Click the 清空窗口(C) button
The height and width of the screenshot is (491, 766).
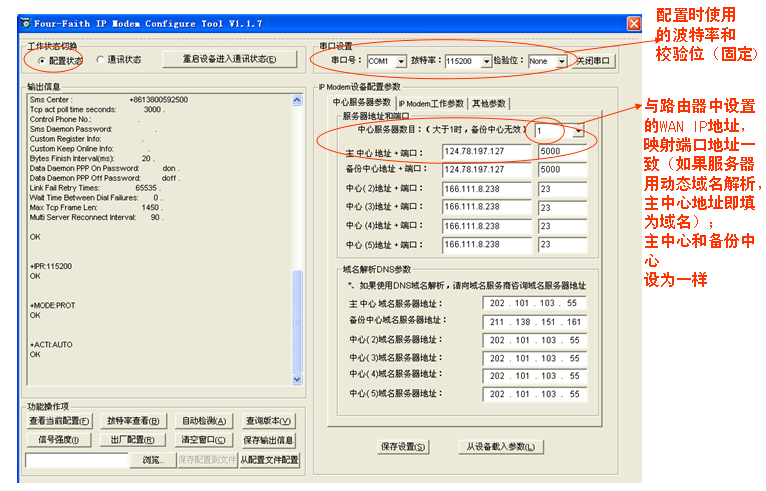click(204, 440)
